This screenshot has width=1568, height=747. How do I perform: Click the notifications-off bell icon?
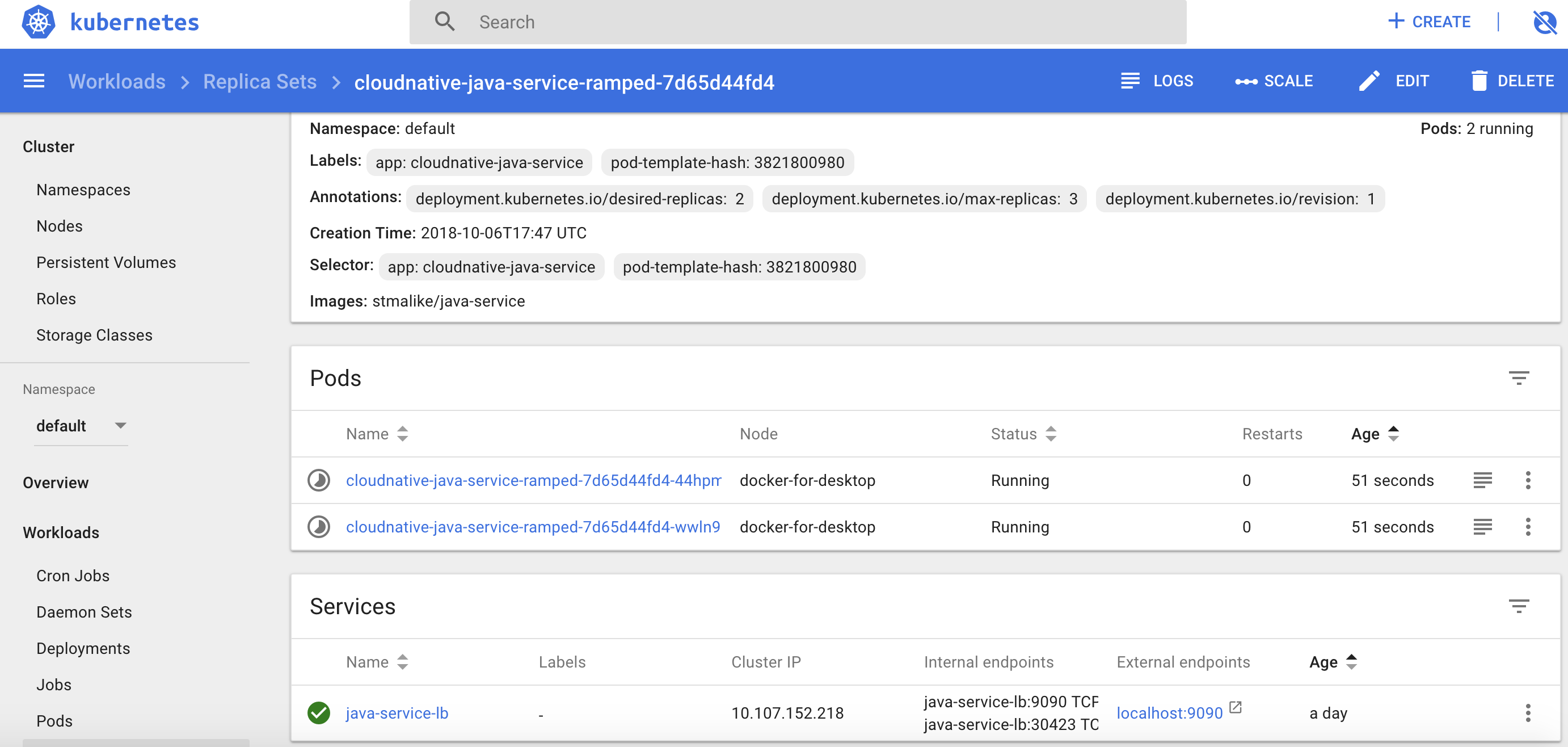coord(1544,23)
